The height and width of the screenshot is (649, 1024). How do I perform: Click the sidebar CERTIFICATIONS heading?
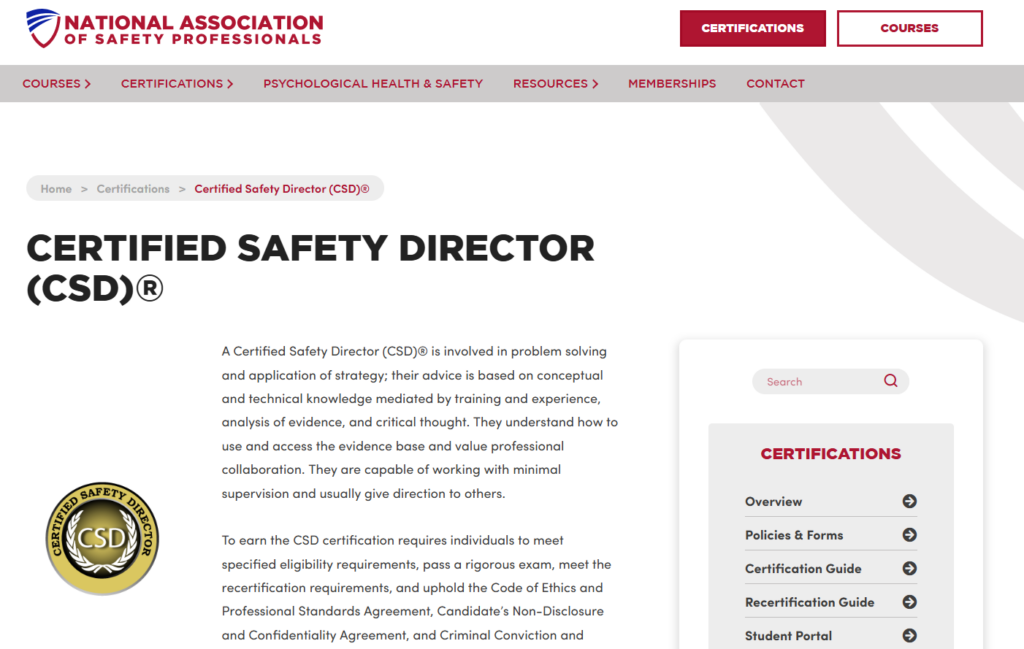click(831, 454)
